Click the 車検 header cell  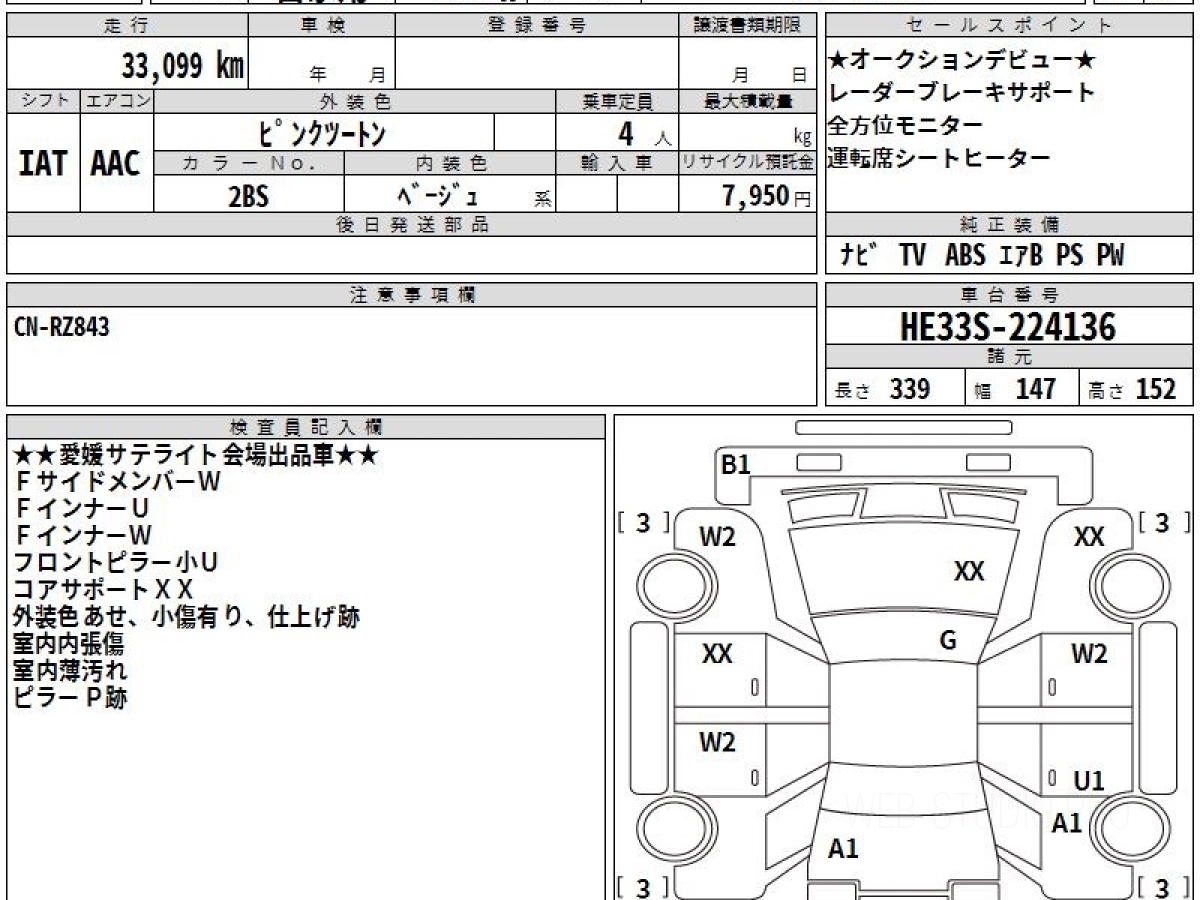(x=321, y=26)
